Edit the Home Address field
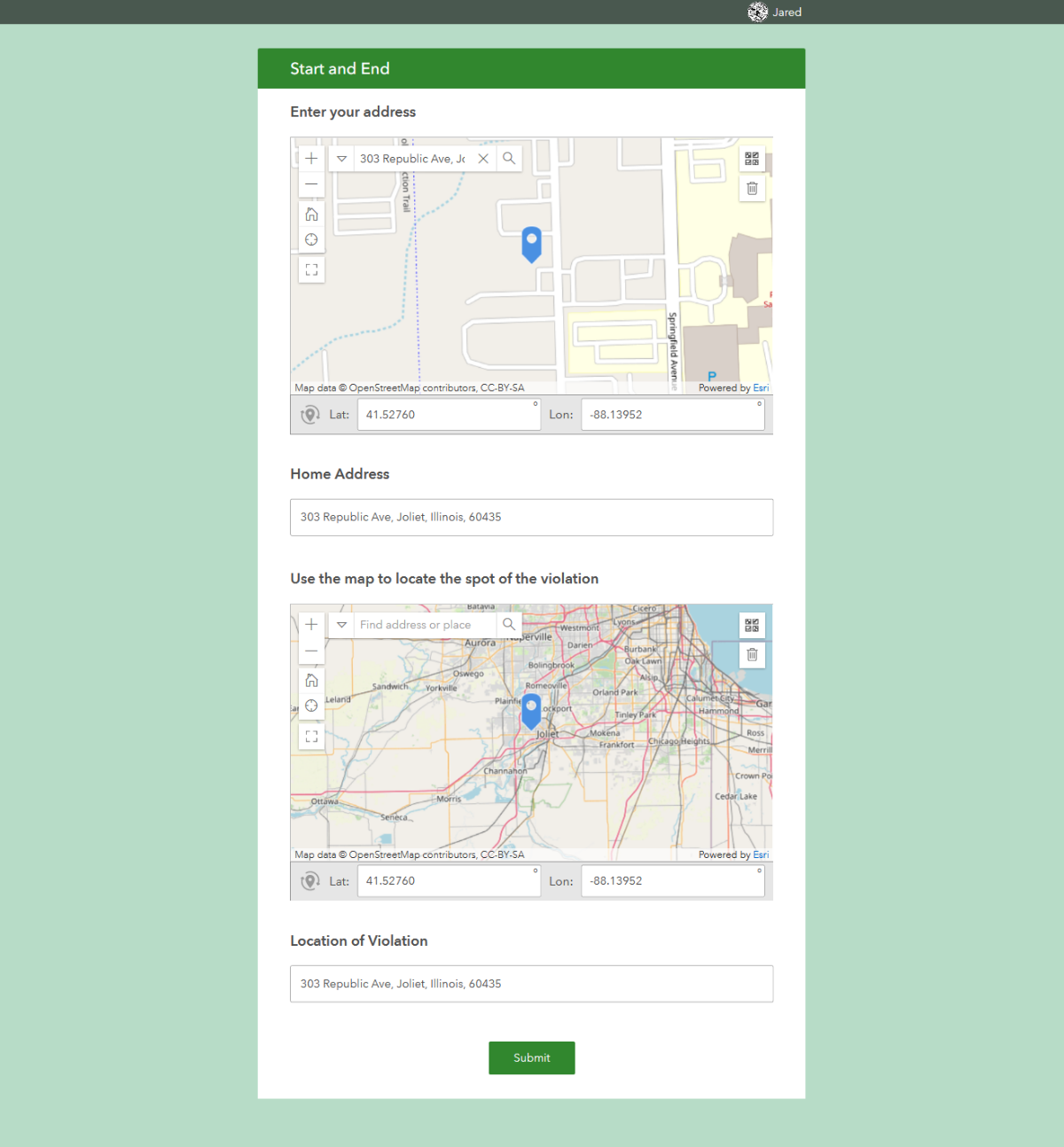Image resolution: width=1064 pixels, height=1147 pixels. (531, 518)
